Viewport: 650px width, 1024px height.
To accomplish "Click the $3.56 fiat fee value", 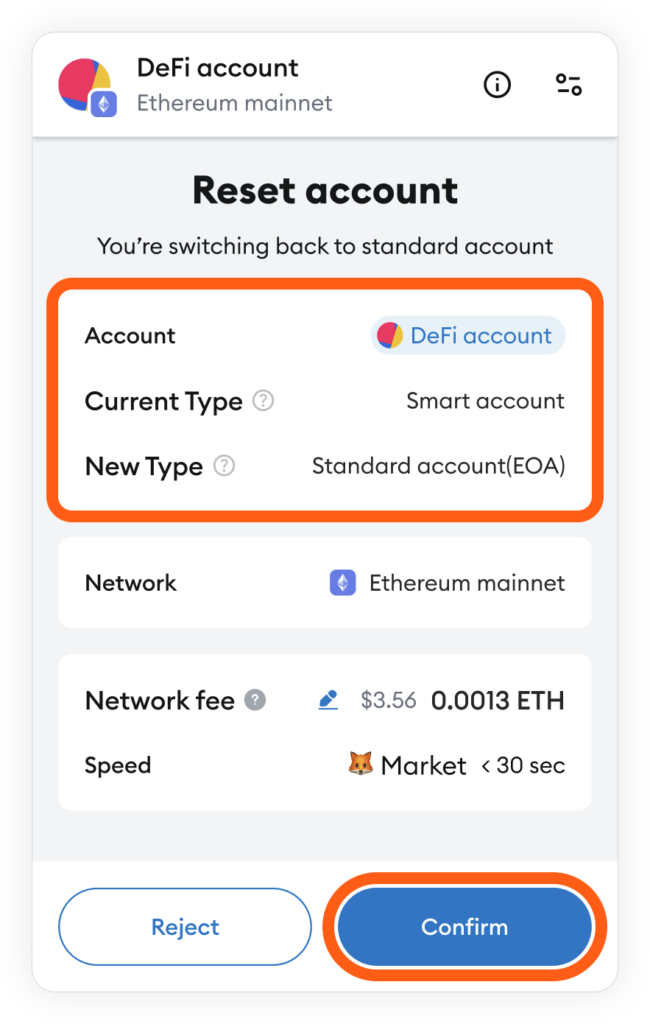I will (x=388, y=700).
